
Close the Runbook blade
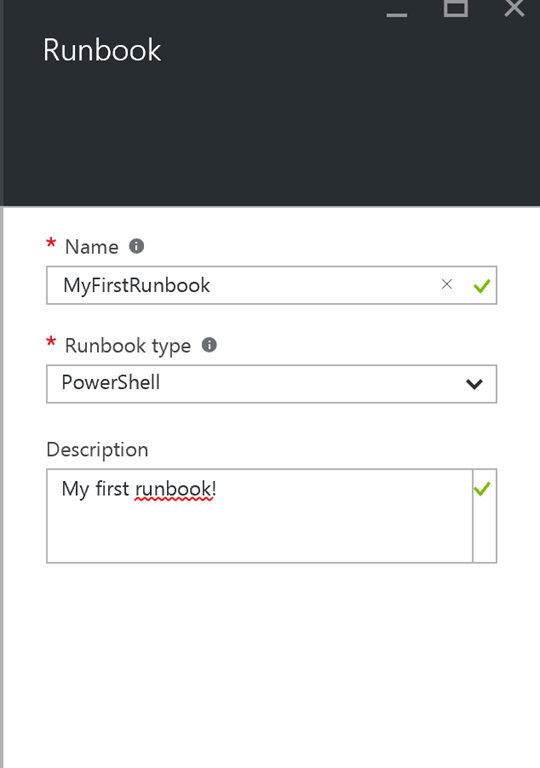click(x=514, y=8)
